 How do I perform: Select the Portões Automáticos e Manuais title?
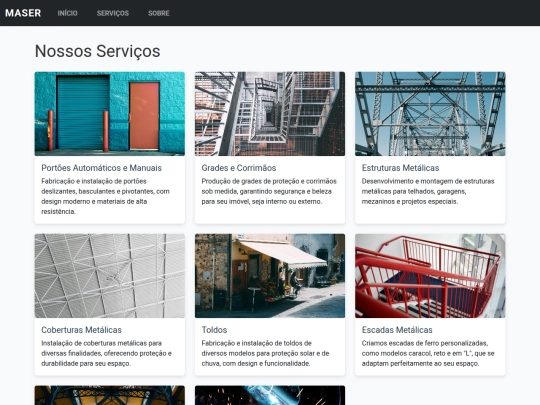click(101, 168)
